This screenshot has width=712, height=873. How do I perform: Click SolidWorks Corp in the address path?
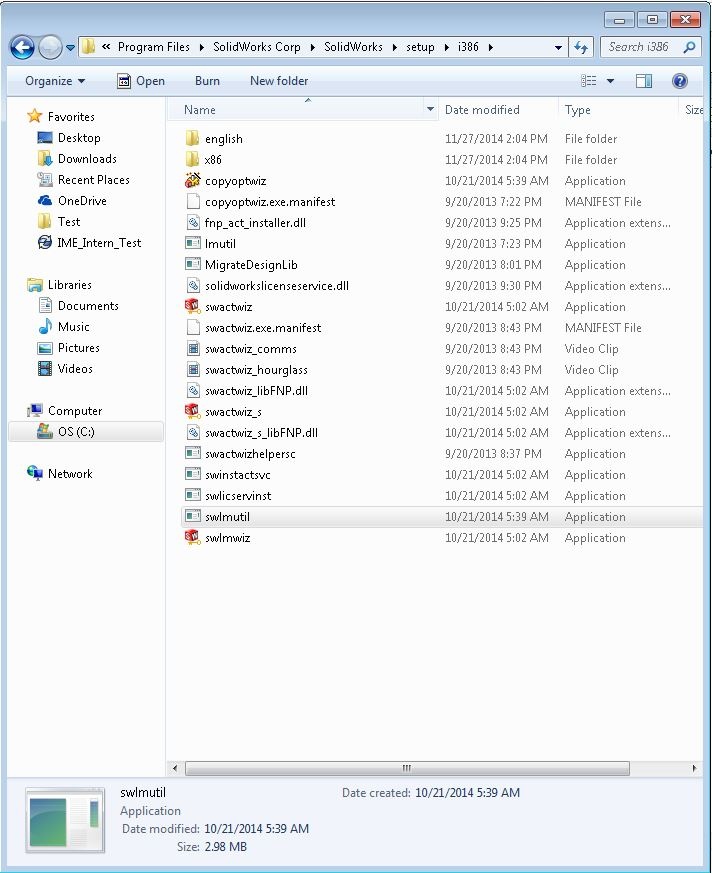pos(257,47)
